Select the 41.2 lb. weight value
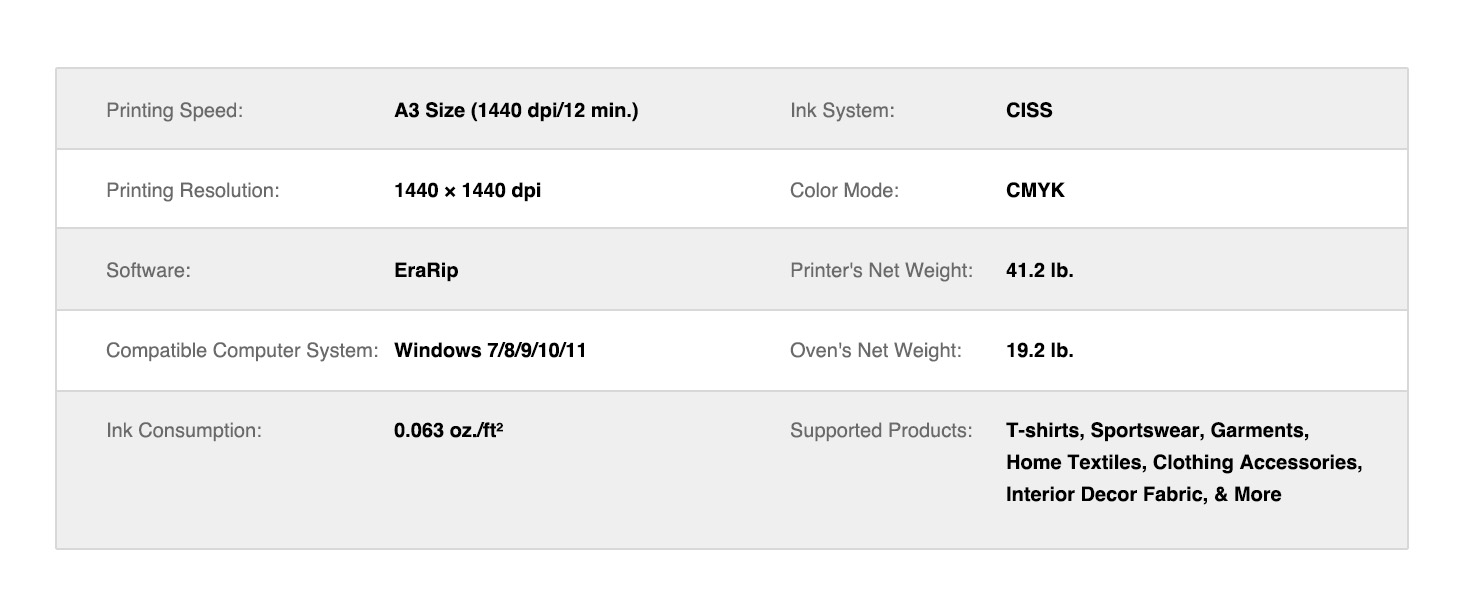 coord(1039,270)
